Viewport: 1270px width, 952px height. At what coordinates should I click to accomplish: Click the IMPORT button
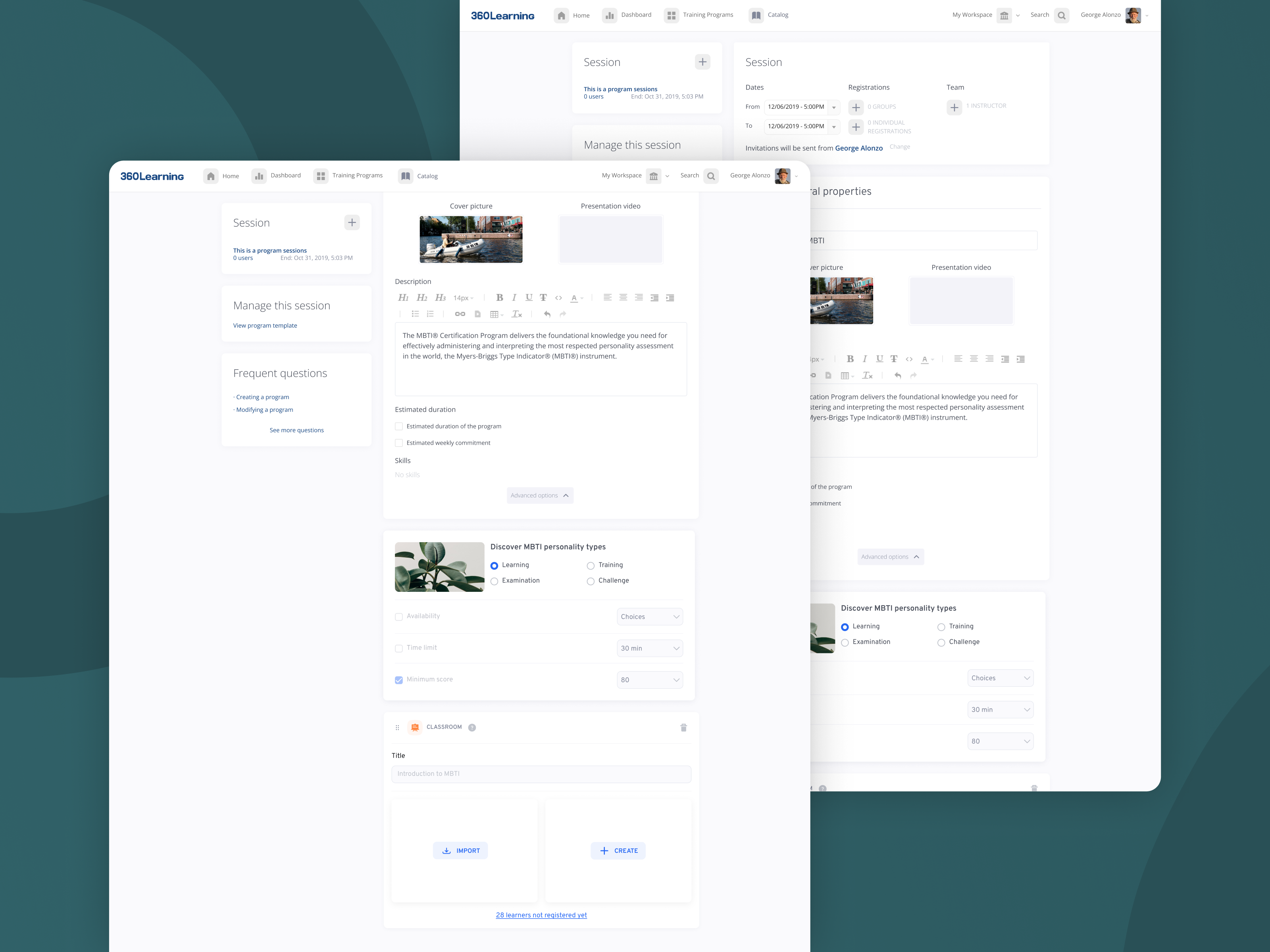(460, 850)
